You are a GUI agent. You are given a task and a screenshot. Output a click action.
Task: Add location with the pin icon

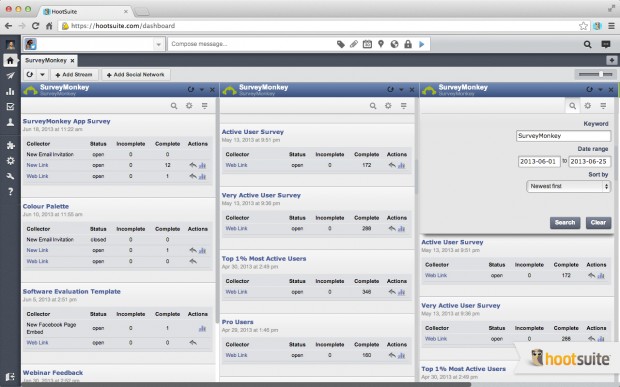click(x=381, y=44)
